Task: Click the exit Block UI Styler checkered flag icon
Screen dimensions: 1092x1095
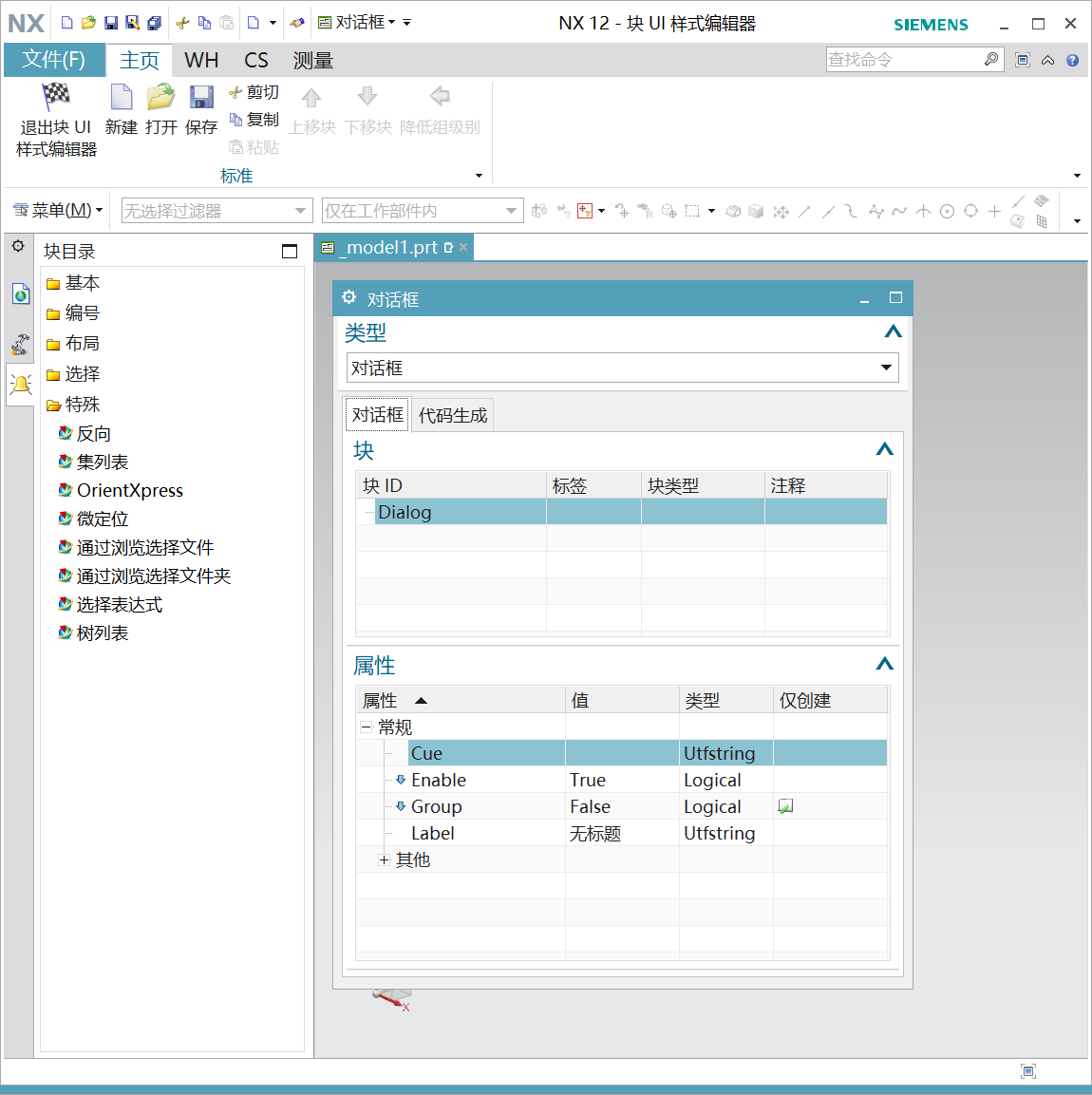Action: 56,97
